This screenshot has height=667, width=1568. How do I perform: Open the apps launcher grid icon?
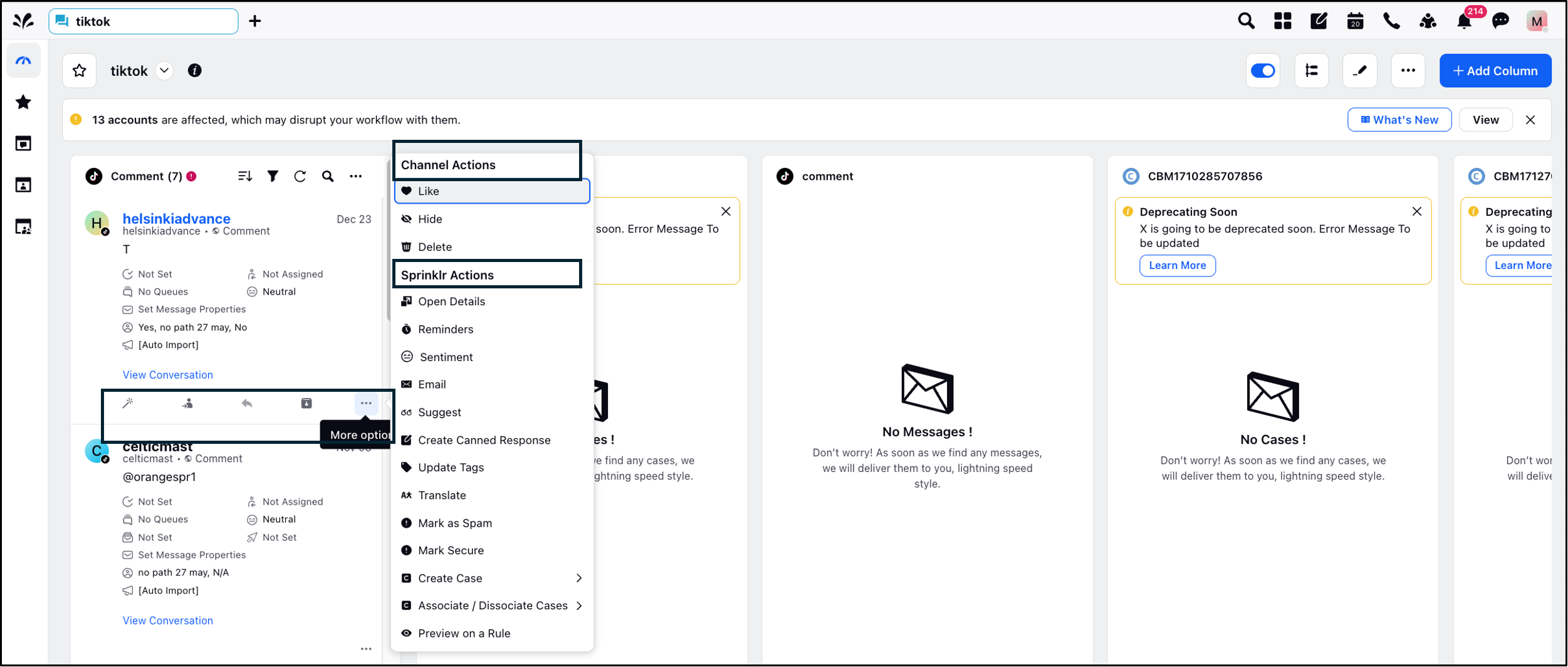click(1282, 21)
